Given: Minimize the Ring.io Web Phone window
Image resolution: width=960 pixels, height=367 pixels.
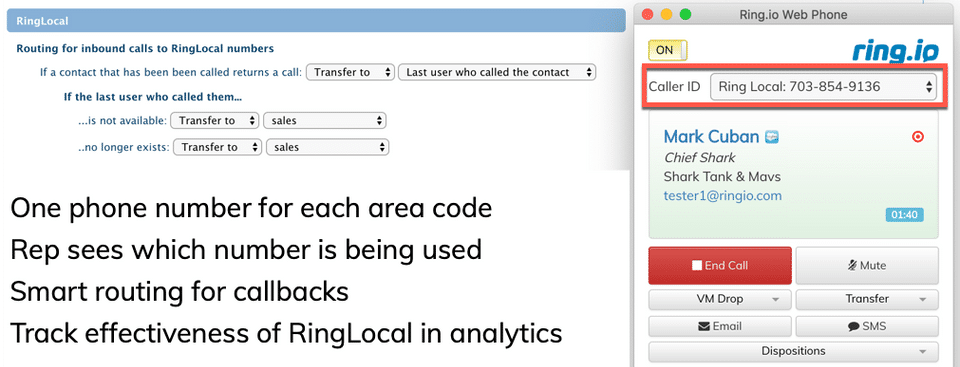Looking at the screenshot, I should 666,14.
